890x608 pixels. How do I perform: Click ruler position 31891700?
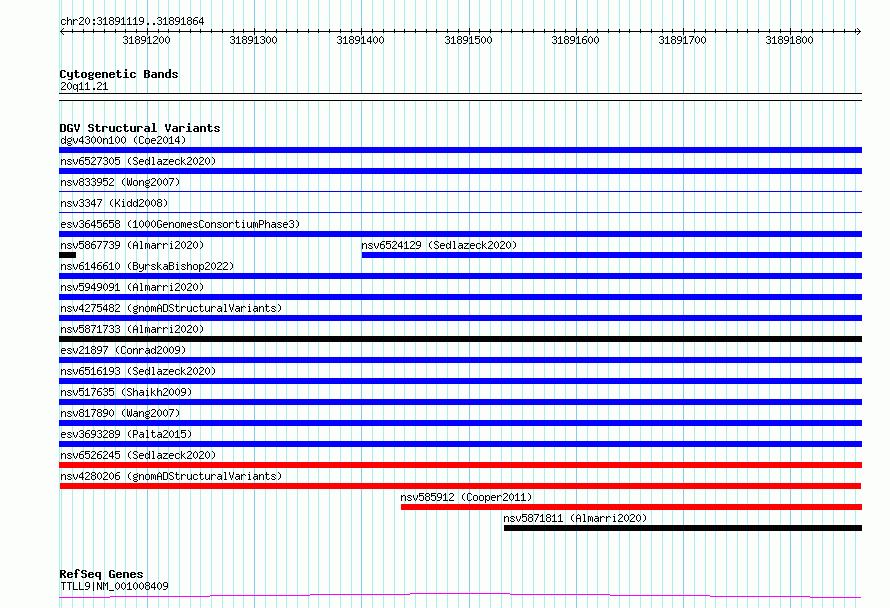(682, 40)
